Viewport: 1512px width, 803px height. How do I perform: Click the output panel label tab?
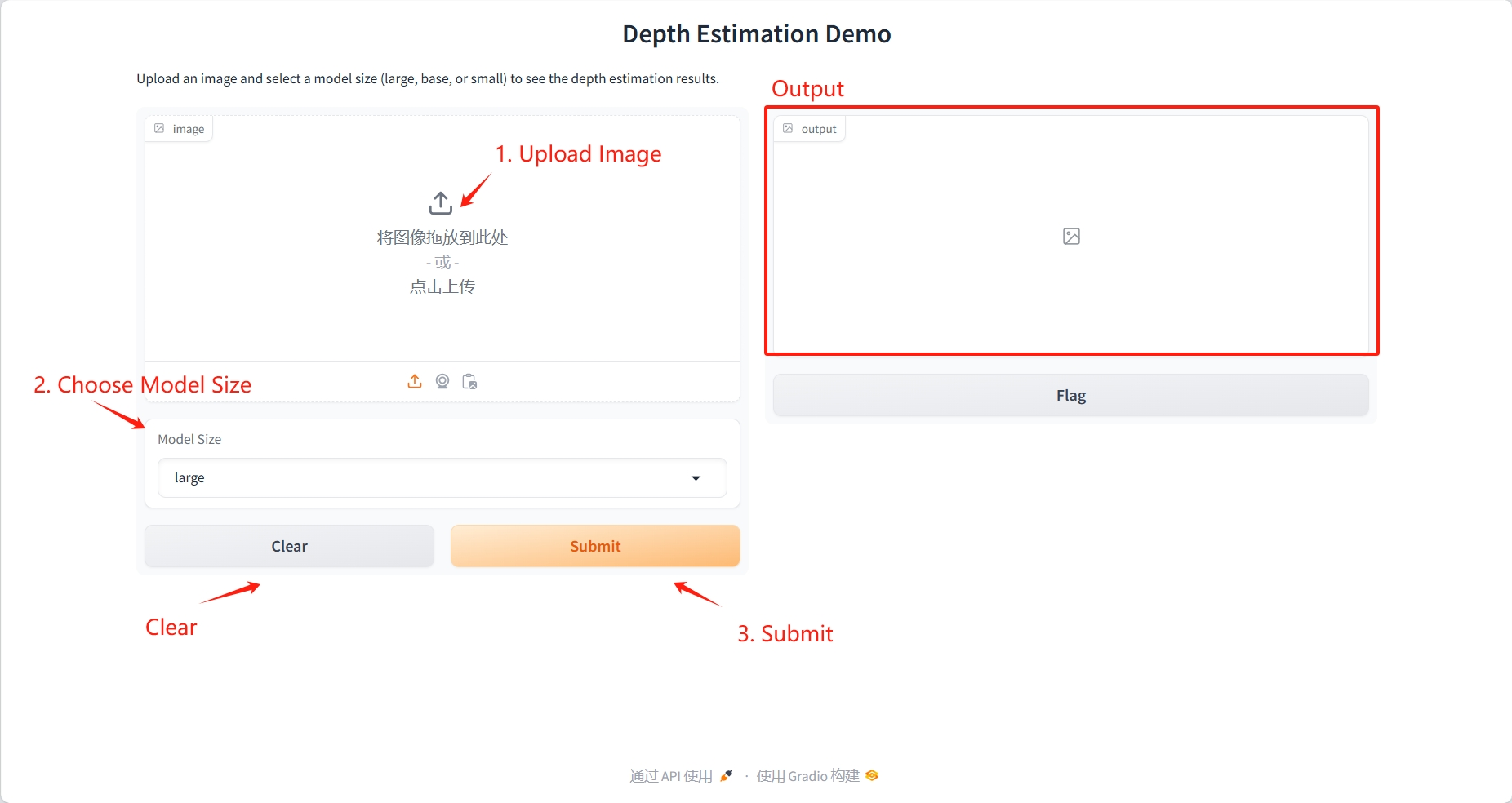pyautogui.click(x=810, y=129)
